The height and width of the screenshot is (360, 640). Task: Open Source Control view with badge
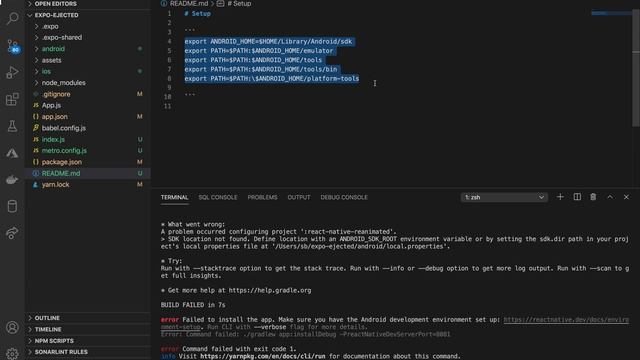tap(12, 46)
